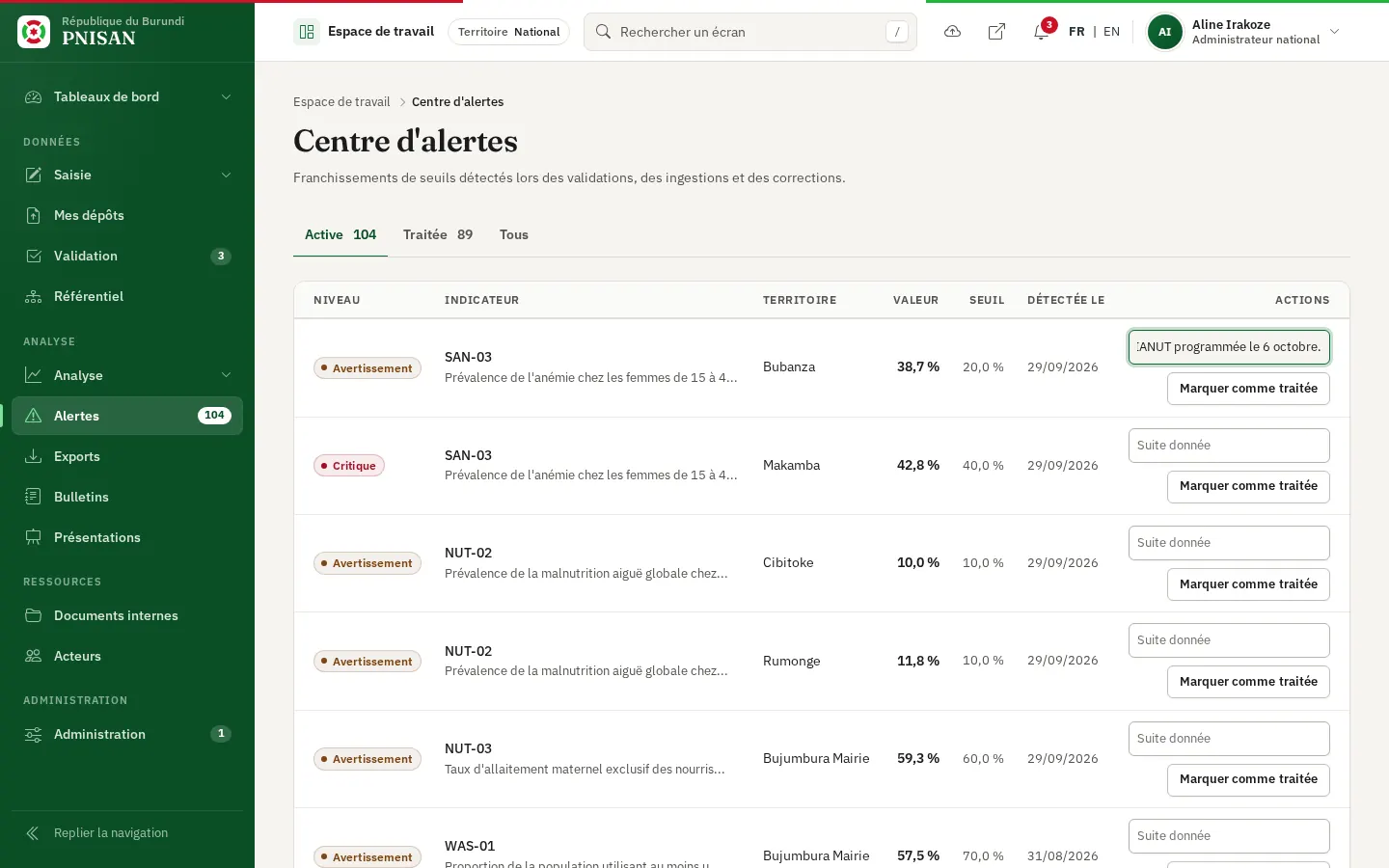Select the Active 104 tab
1389x868 pixels.
(x=340, y=234)
